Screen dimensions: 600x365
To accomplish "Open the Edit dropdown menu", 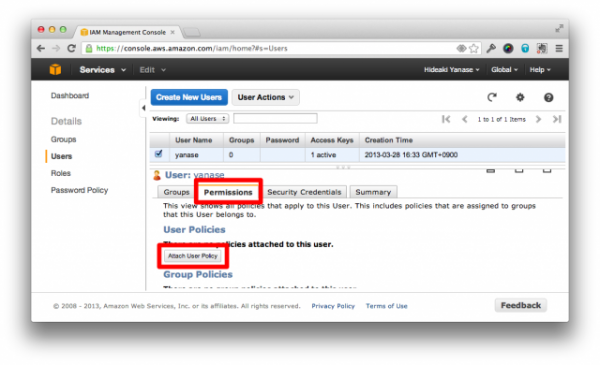I will [x=152, y=70].
